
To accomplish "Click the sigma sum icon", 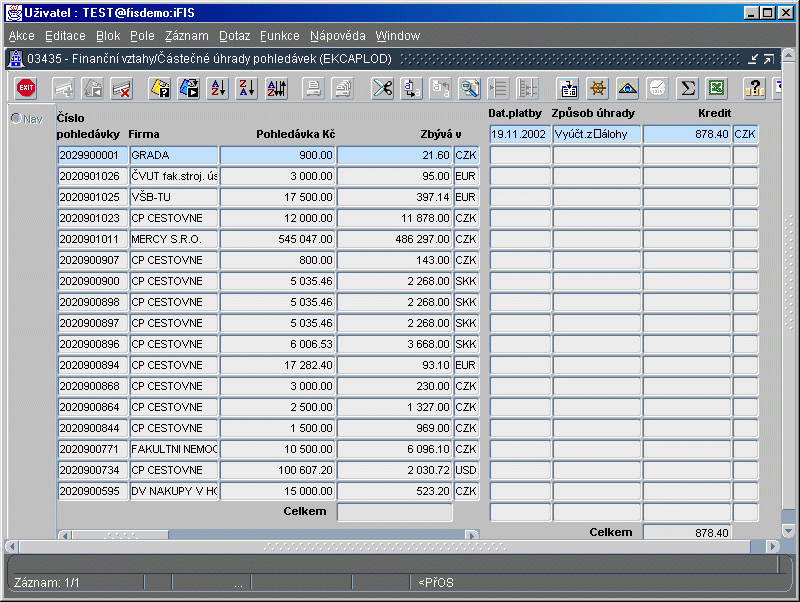I will 687,88.
